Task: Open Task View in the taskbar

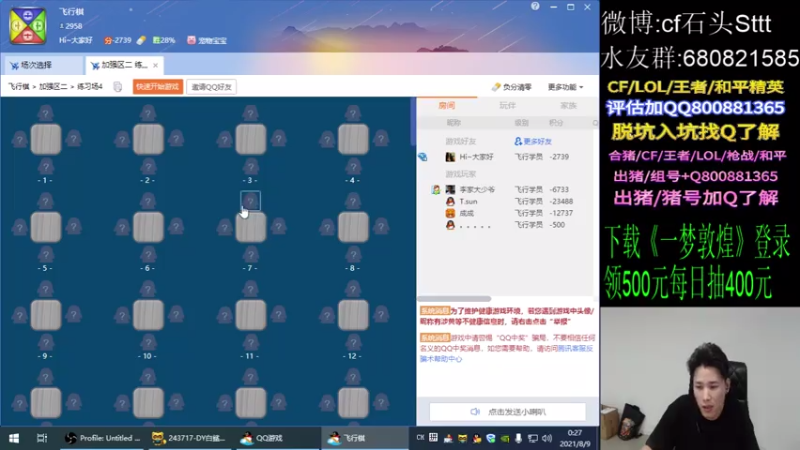Action: click(42, 438)
